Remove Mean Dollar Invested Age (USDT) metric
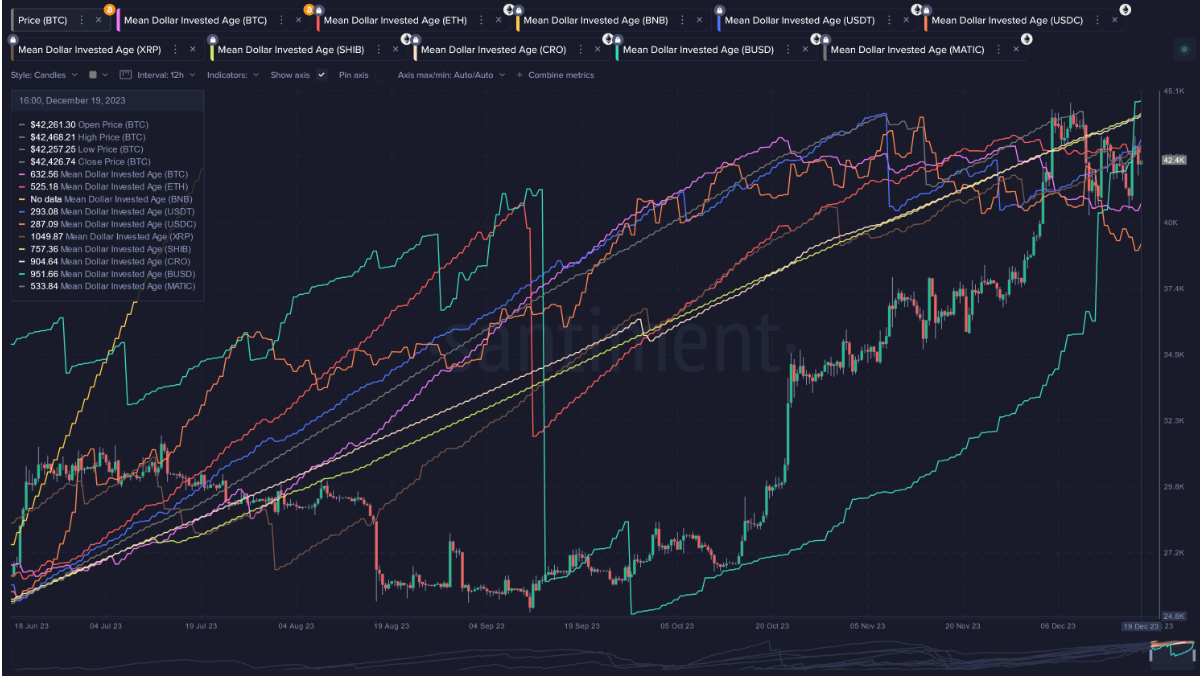1200x676 pixels. click(906, 20)
